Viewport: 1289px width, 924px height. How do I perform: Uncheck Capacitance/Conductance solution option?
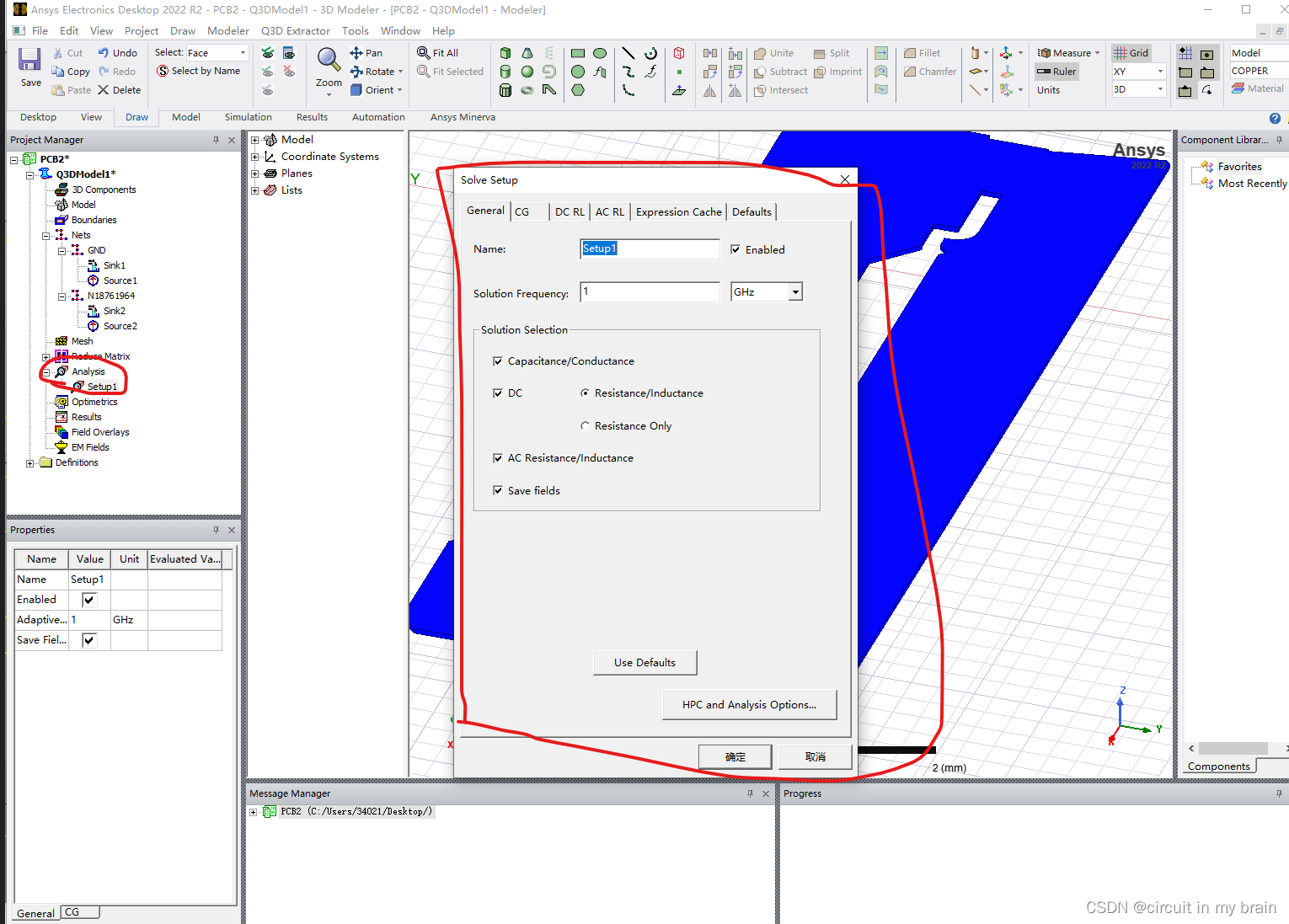point(498,361)
